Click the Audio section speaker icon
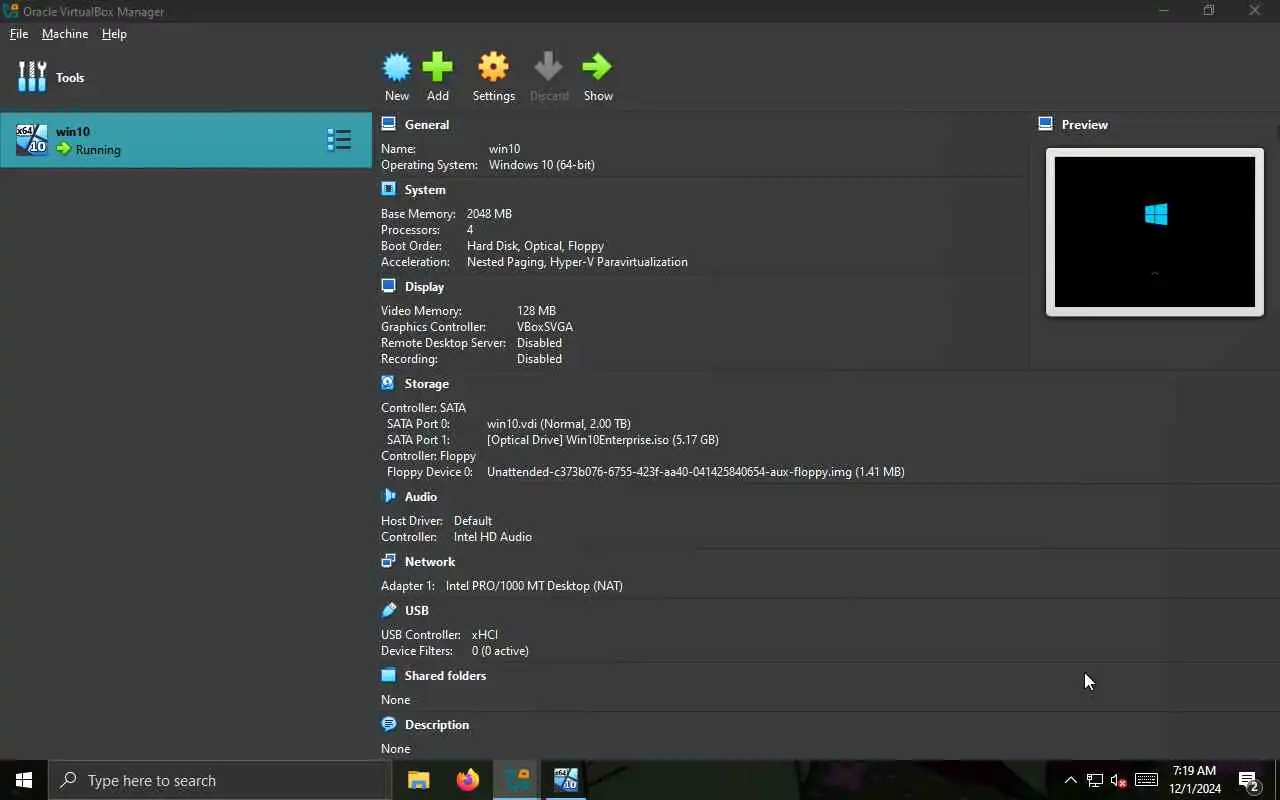 (388, 496)
